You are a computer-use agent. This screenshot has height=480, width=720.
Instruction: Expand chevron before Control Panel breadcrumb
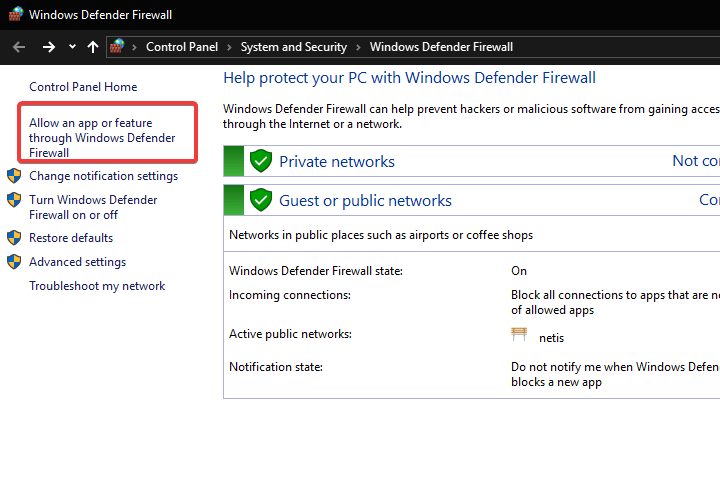click(x=135, y=47)
